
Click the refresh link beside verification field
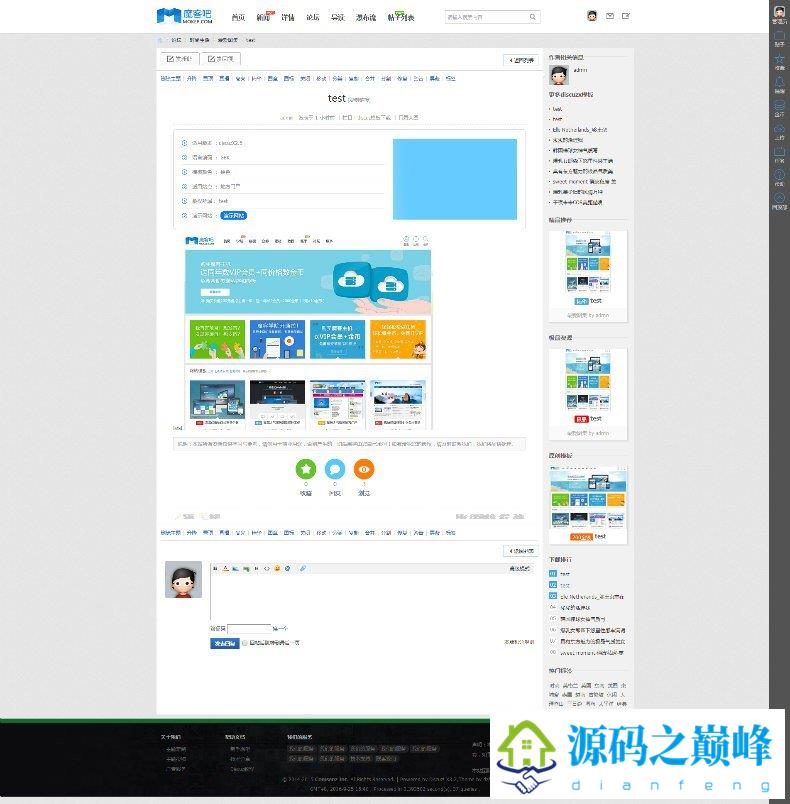click(x=280, y=628)
